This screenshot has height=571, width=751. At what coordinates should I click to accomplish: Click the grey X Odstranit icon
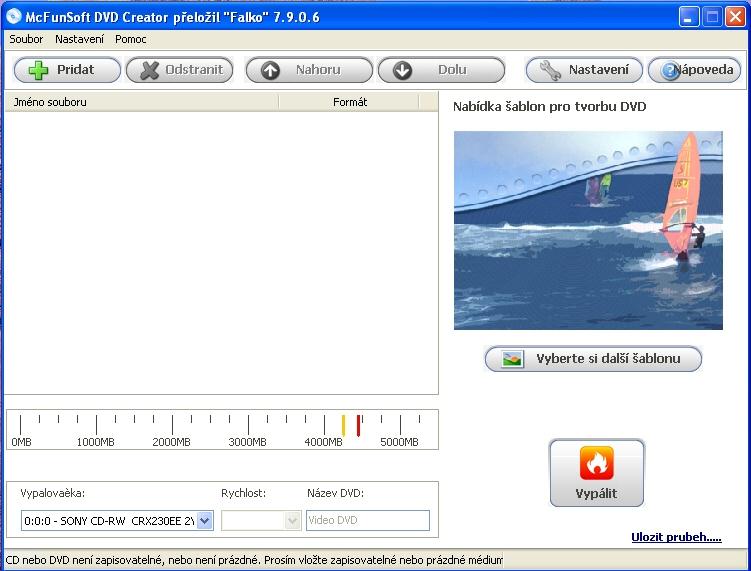(x=149, y=70)
